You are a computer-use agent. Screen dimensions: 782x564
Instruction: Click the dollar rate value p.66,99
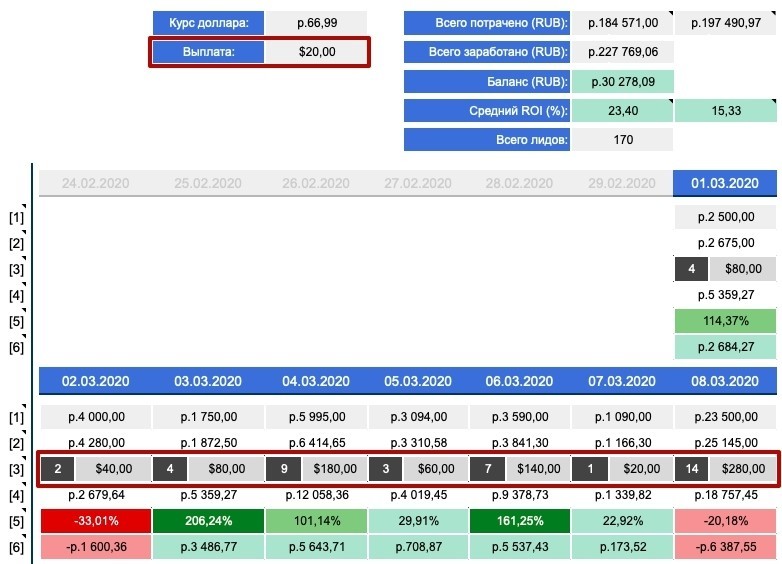pos(317,23)
